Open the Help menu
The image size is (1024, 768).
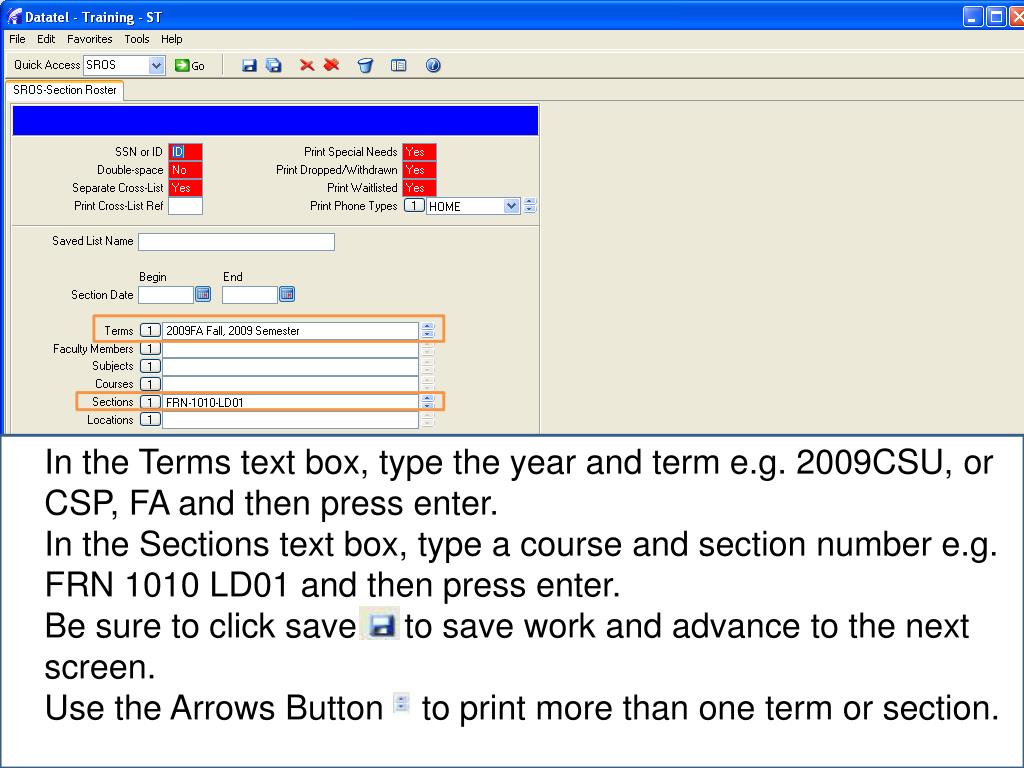pyautogui.click(x=172, y=39)
